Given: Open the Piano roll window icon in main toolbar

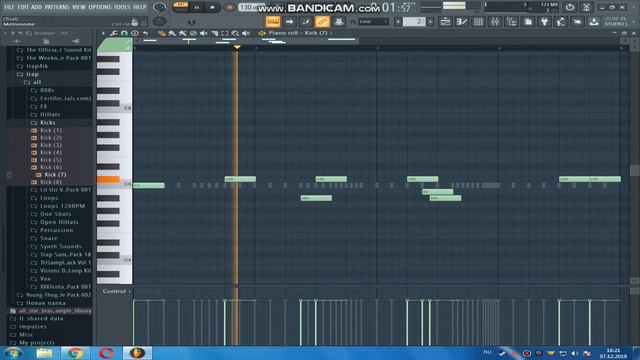Looking at the screenshot, I should [x=462, y=21].
